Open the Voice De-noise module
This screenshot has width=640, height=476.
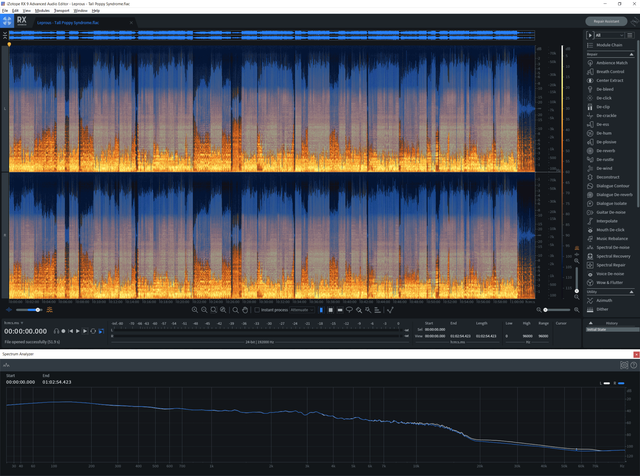[606, 274]
